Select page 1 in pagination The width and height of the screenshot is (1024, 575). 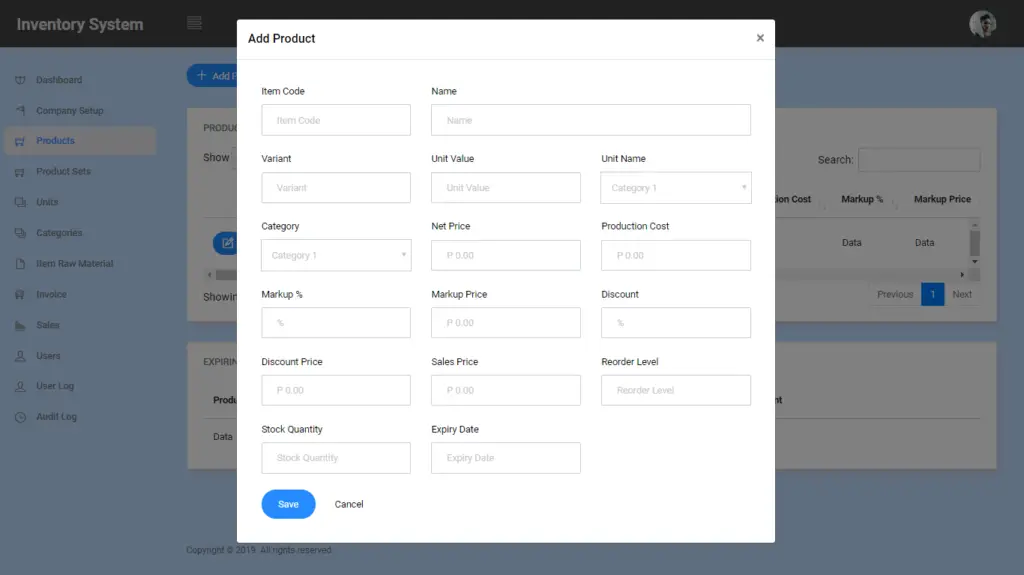(933, 294)
